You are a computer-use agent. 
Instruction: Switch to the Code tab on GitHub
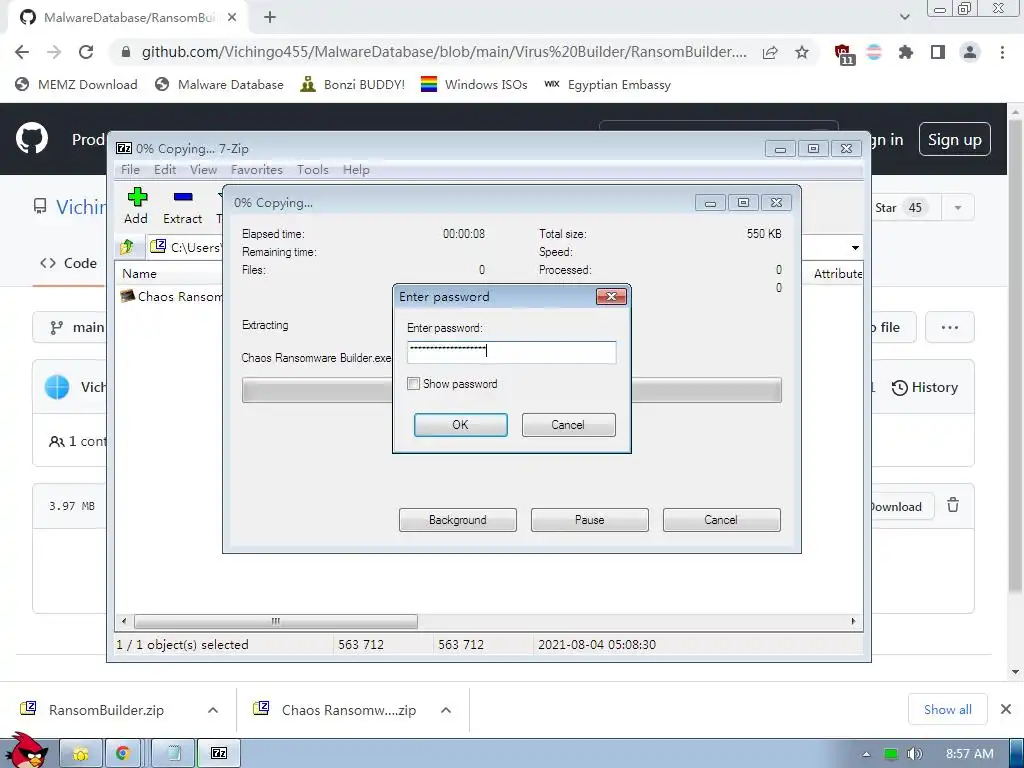[69, 263]
